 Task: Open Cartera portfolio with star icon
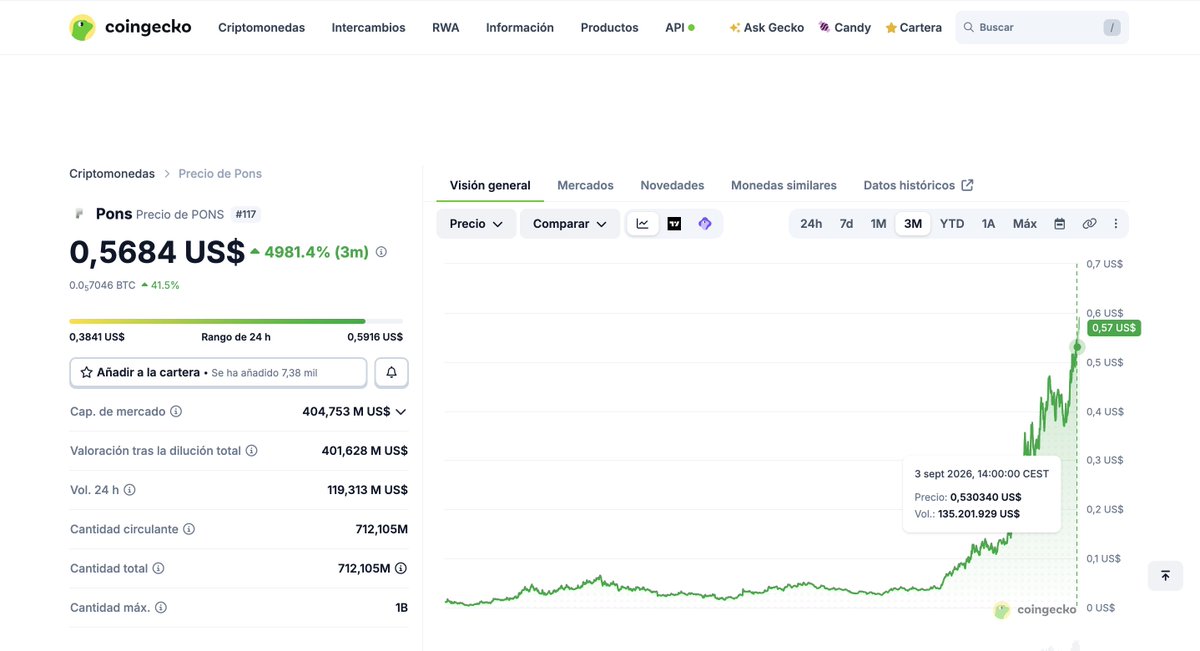914,28
